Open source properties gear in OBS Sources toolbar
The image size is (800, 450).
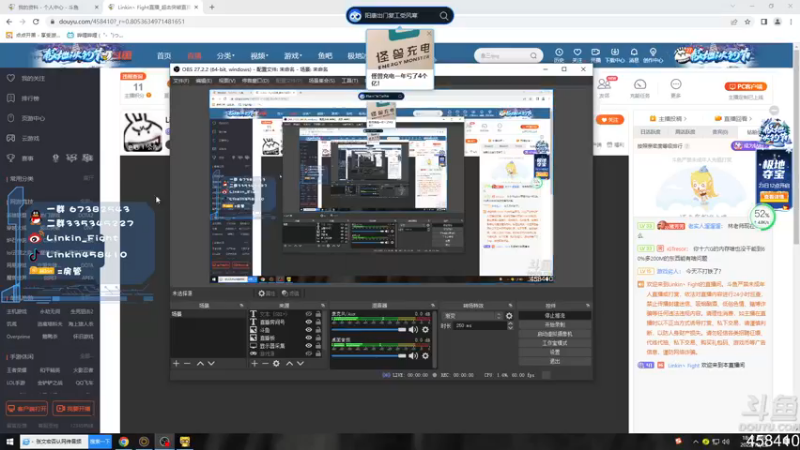click(x=277, y=364)
